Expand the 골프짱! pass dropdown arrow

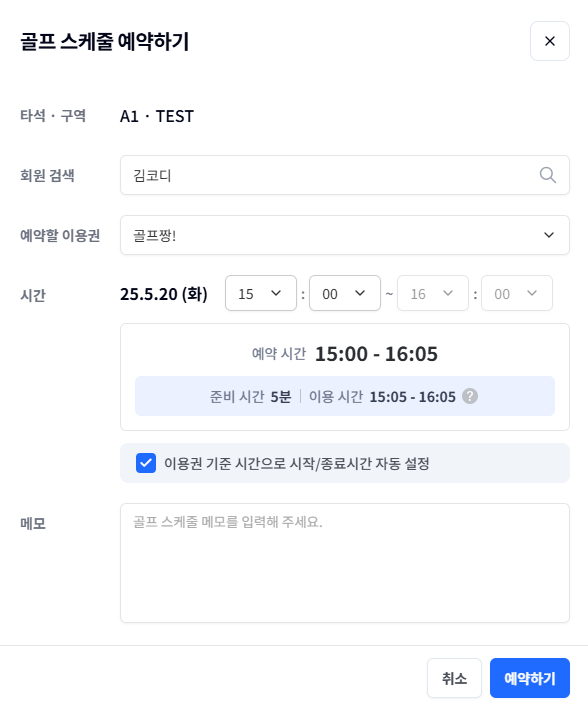[549, 235]
